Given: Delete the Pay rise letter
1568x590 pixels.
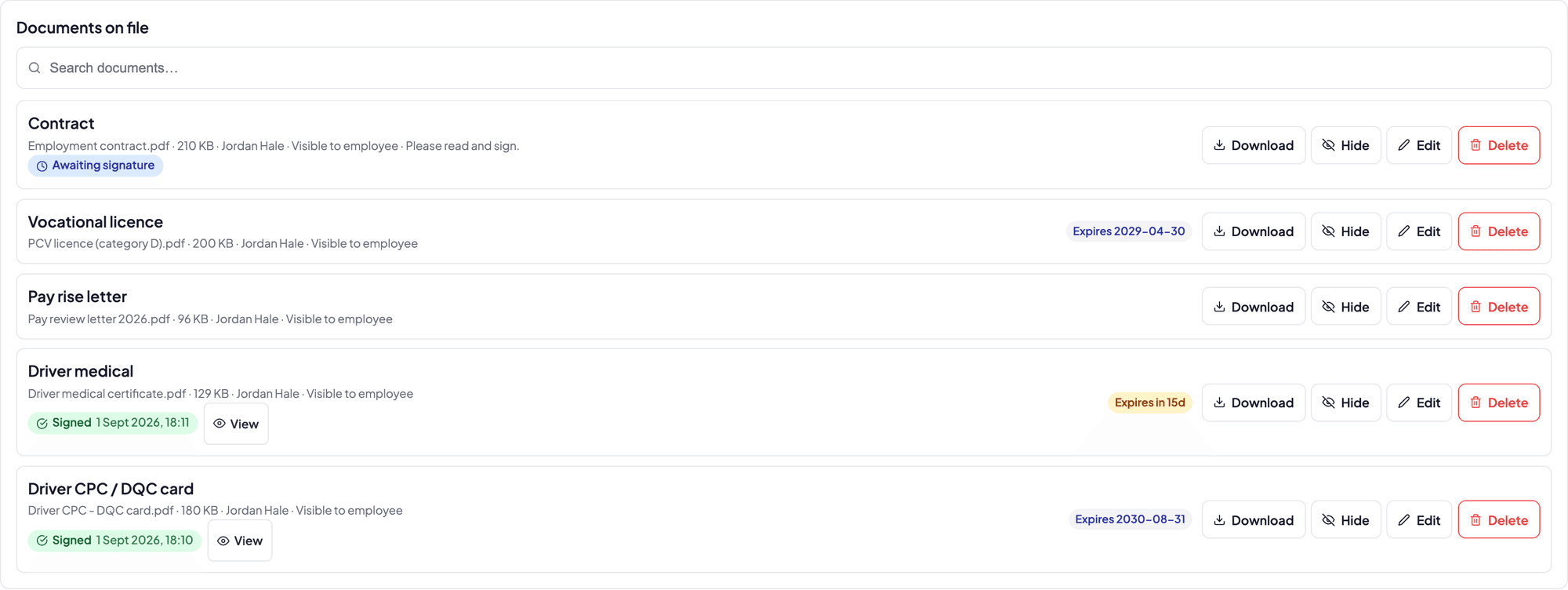Looking at the screenshot, I should point(1498,307).
